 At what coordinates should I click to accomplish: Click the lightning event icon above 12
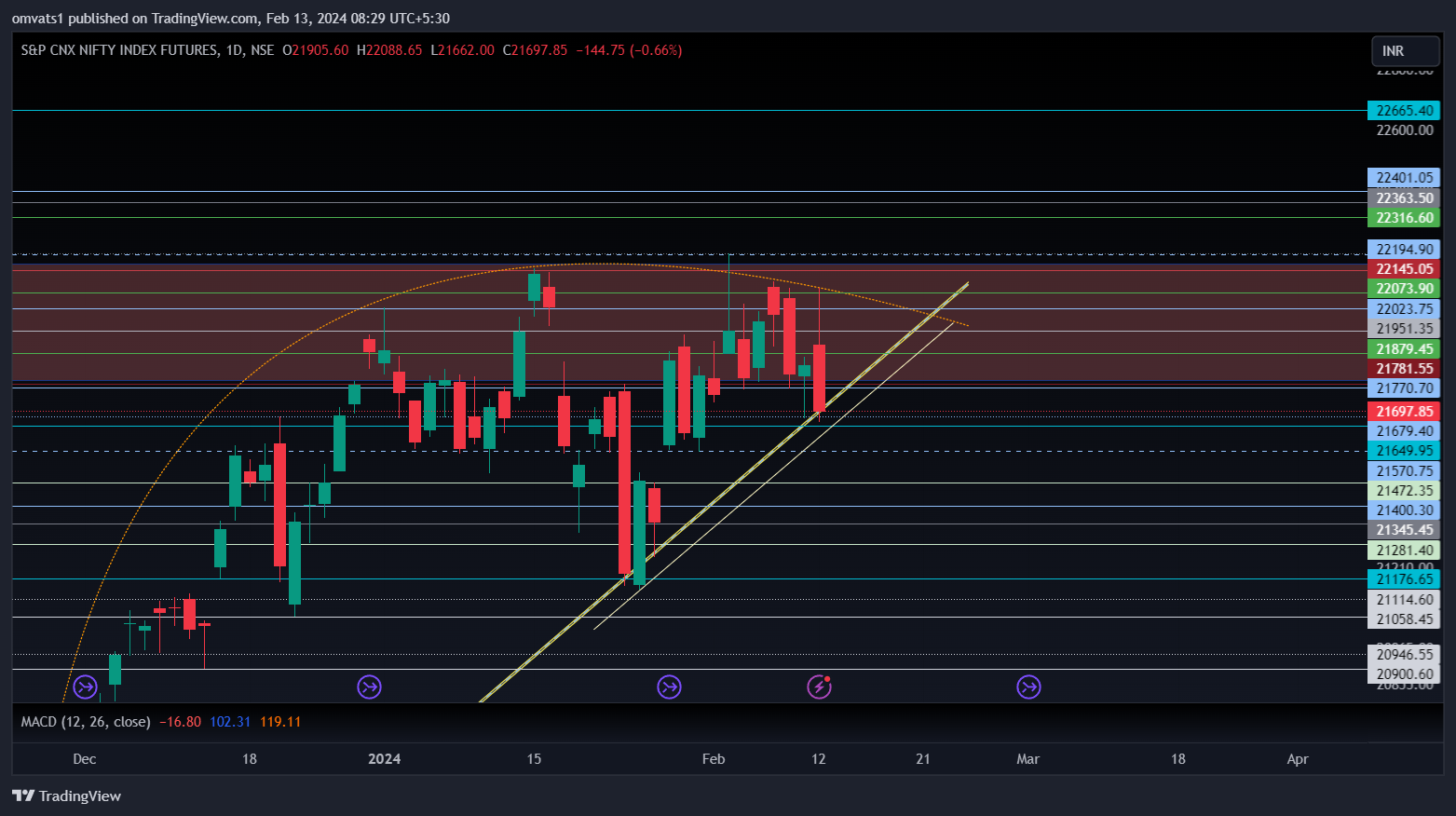(x=819, y=687)
